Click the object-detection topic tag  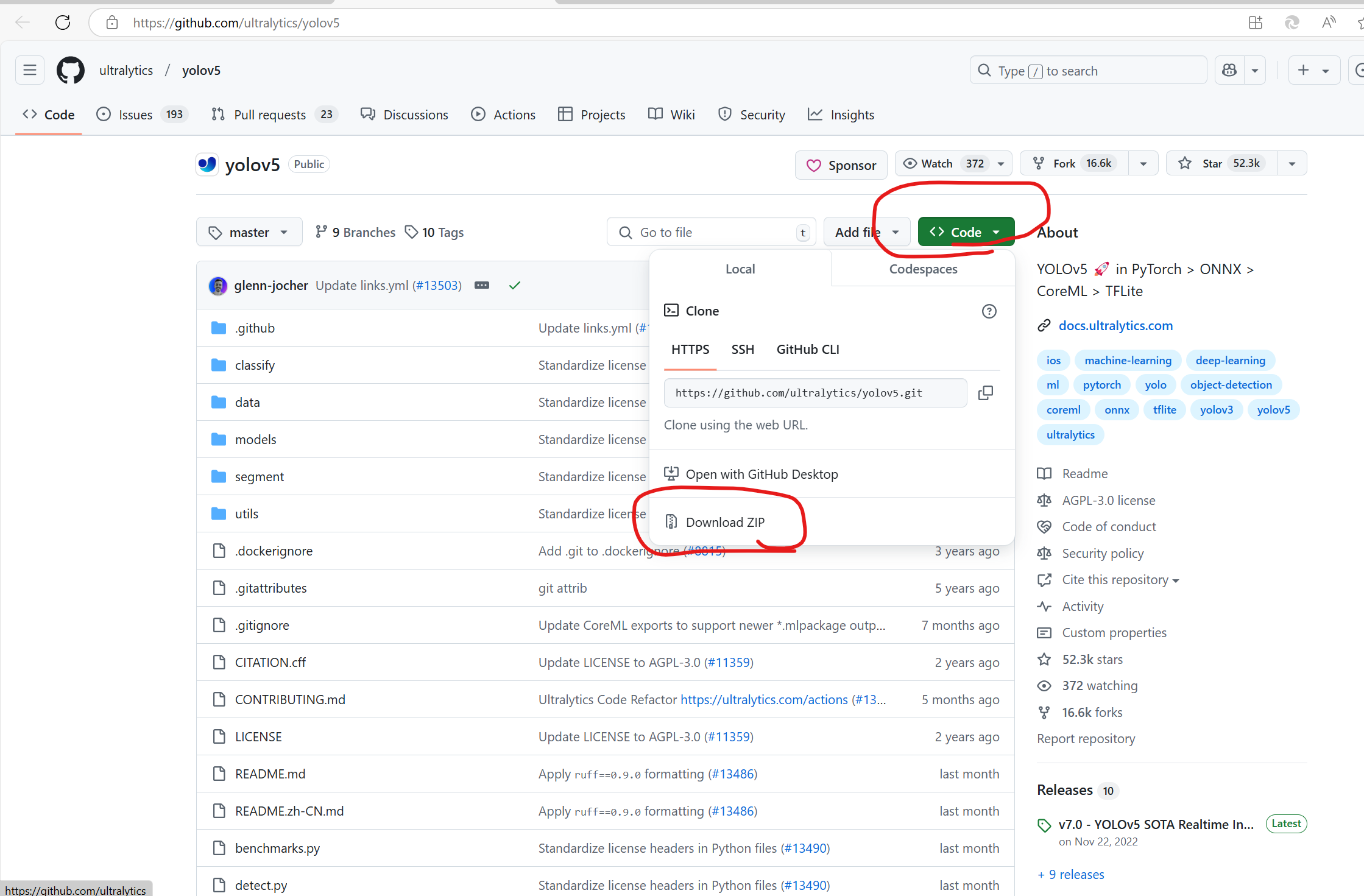point(1231,385)
